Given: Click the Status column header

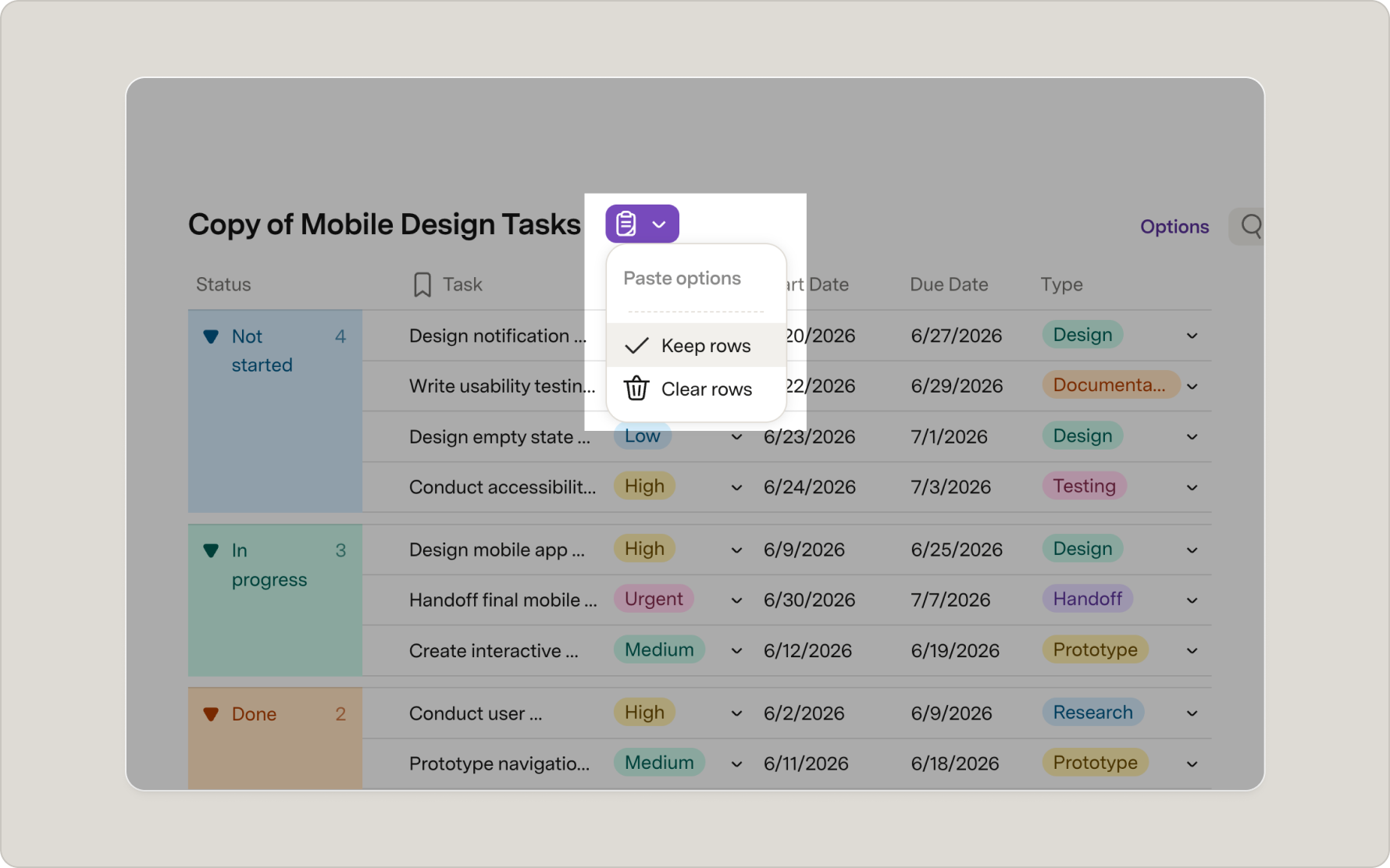Looking at the screenshot, I should pos(223,284).
